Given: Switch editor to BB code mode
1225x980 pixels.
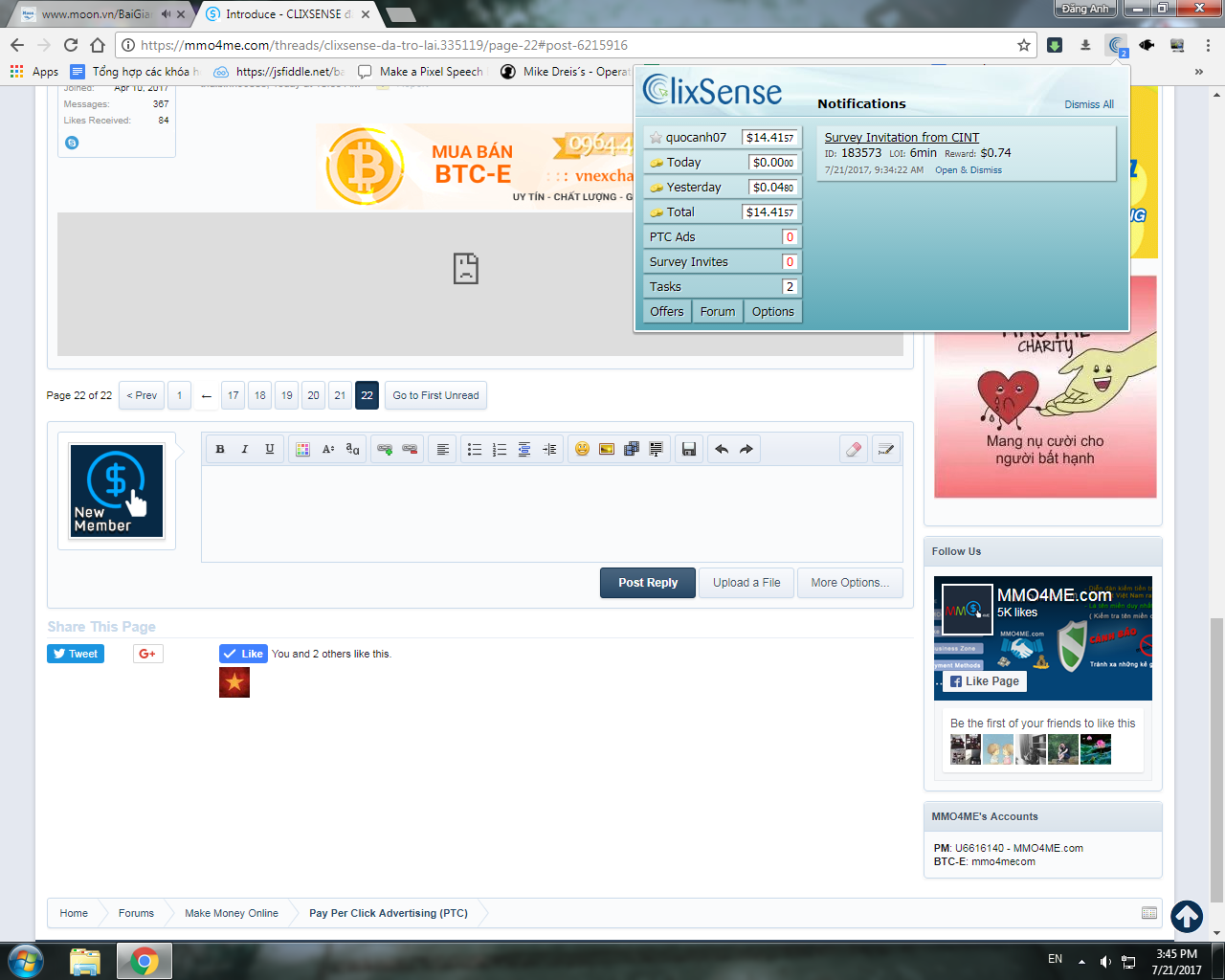Looking at the screenshot, I should pyautogui.click(x=886, y=449).
